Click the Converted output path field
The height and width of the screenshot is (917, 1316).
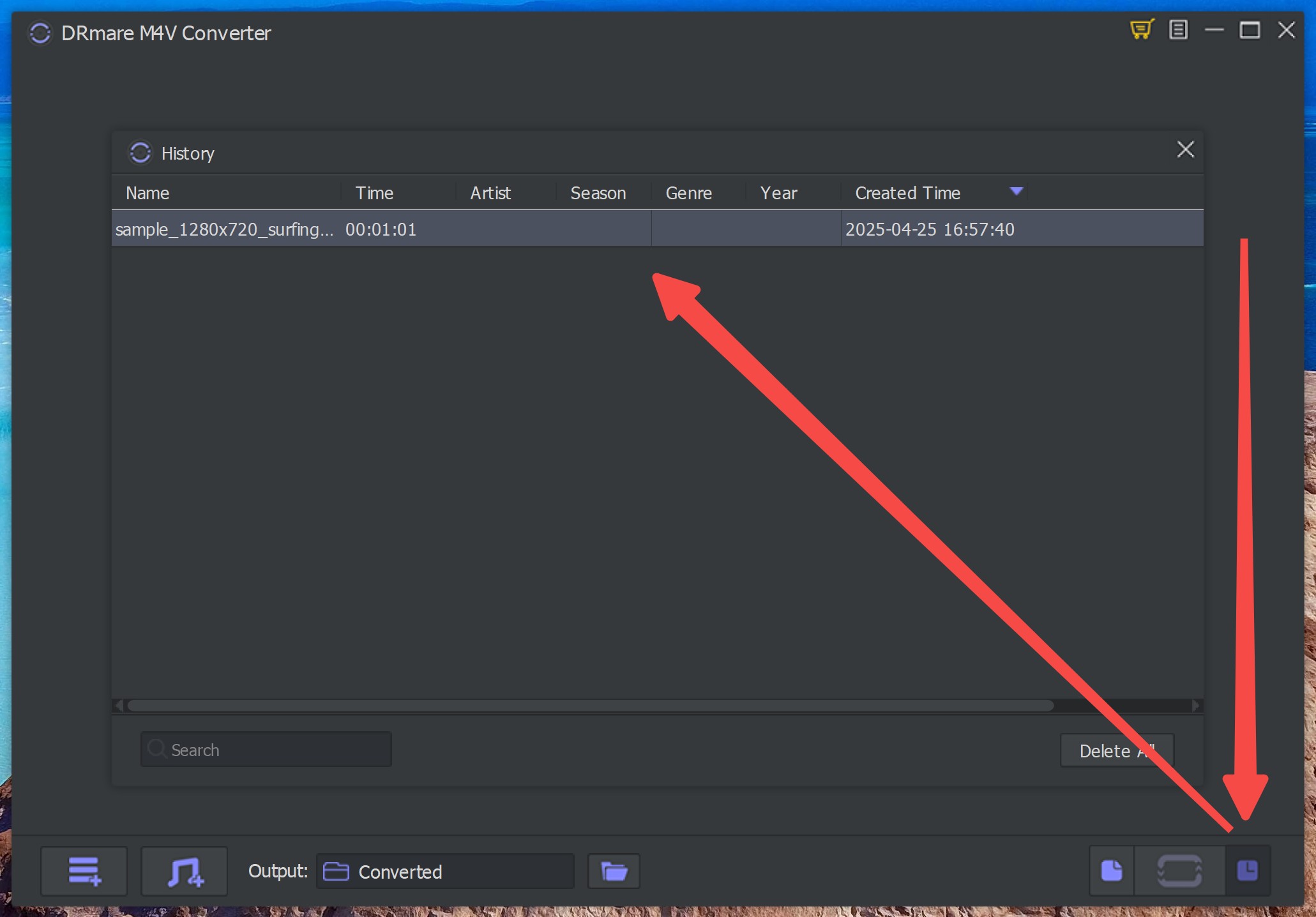pos(445,871)
